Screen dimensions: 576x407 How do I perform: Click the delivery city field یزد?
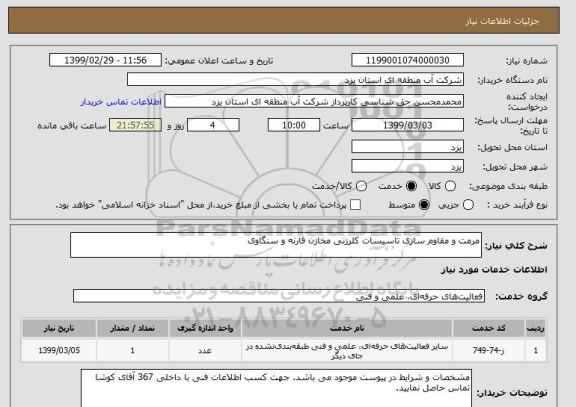[407, 166]
